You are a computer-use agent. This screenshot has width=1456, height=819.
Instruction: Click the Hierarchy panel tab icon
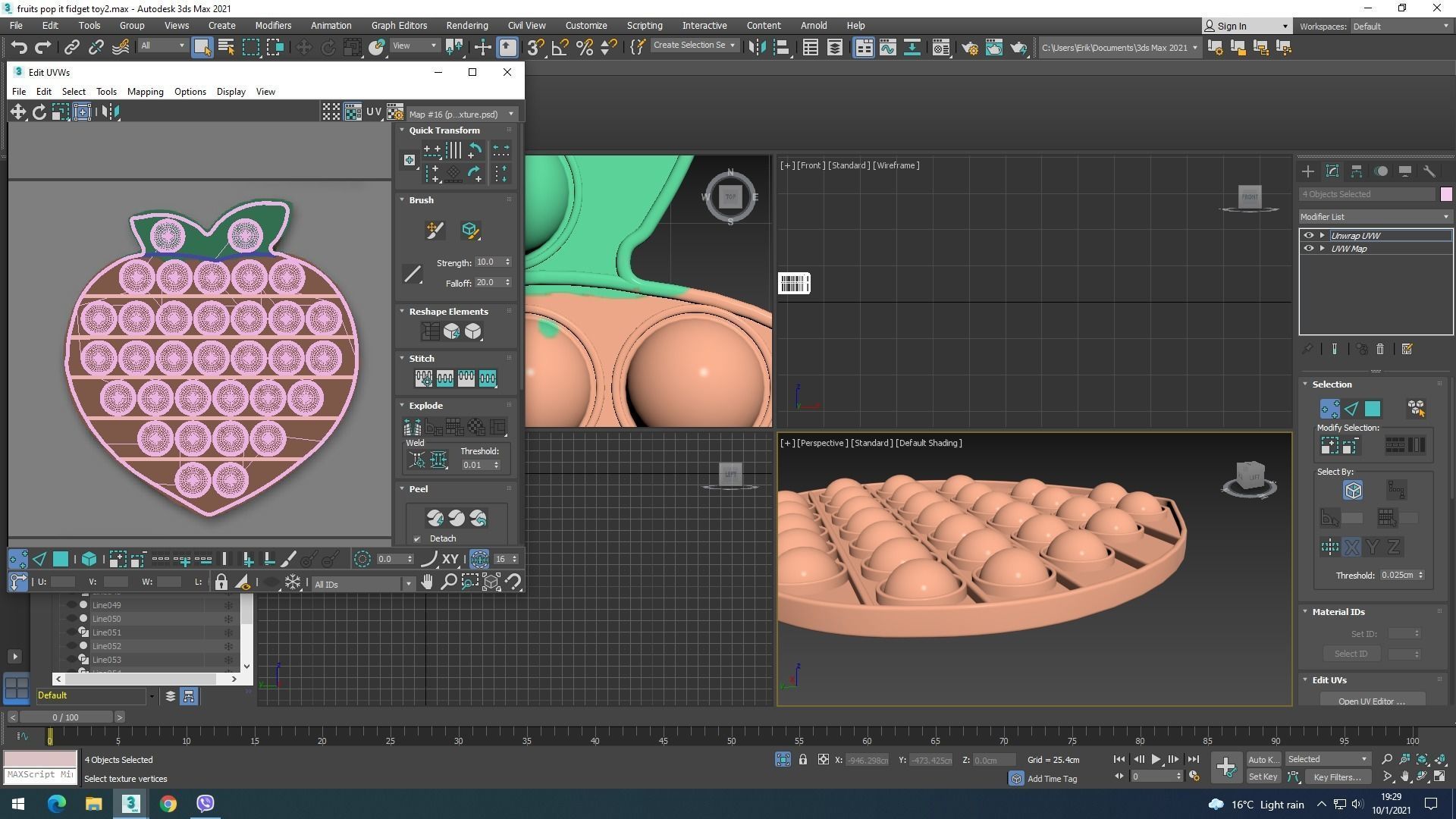(1356, 171)
